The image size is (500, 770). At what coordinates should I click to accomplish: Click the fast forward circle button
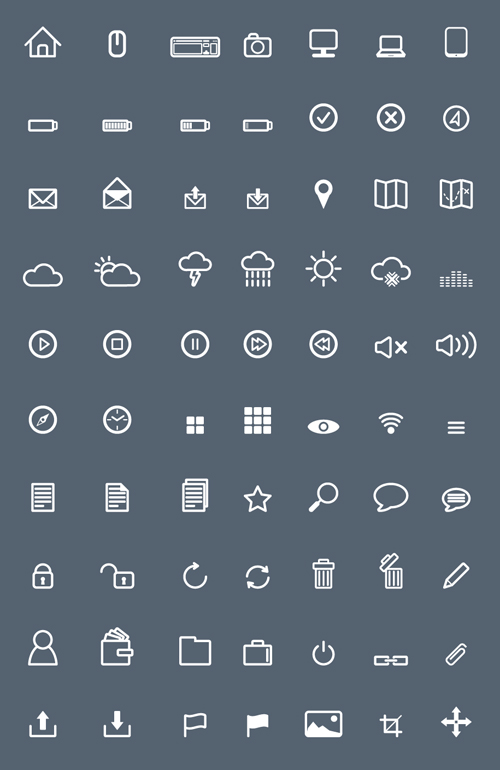(x=257, y=344)
